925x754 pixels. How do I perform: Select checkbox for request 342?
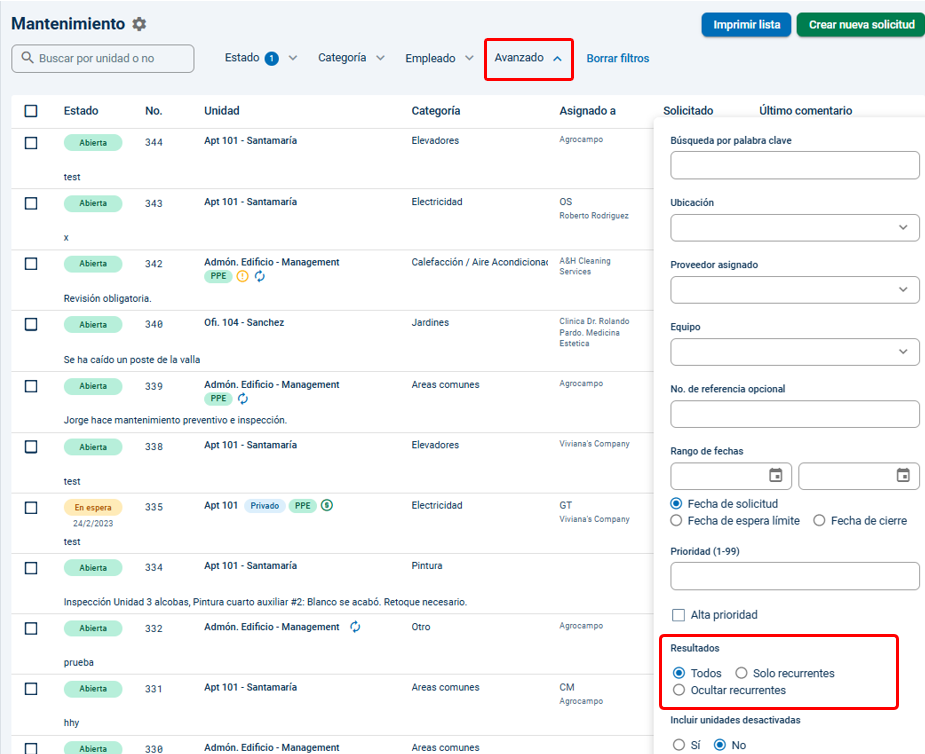pos(31,264)
